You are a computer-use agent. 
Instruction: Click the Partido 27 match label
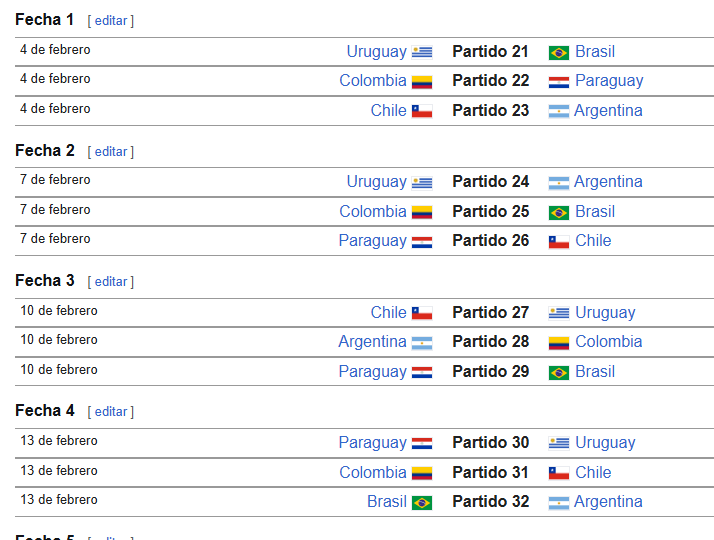[x=490, y=313]
